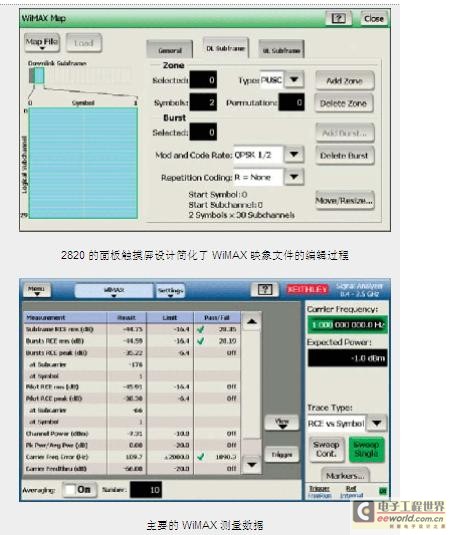Select the Subframe RCE rms row
Screen dimensions: 450x535
(x=132, y=329)
